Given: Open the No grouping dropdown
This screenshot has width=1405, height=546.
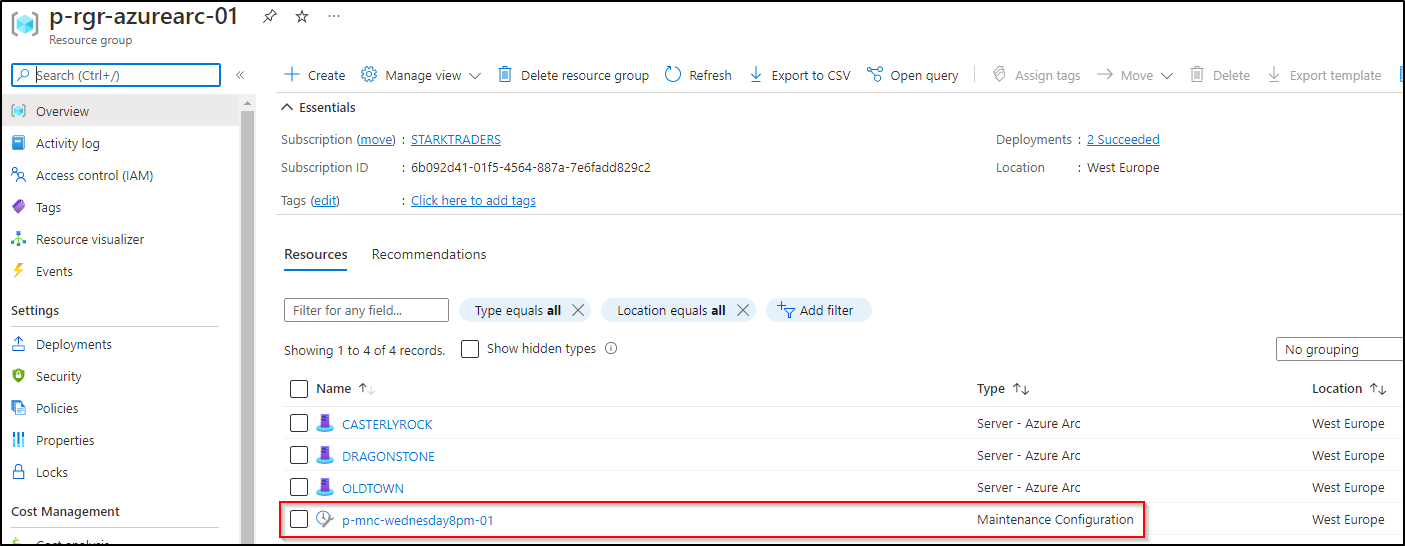Looking at the screenshot, I should (1340, 349).
